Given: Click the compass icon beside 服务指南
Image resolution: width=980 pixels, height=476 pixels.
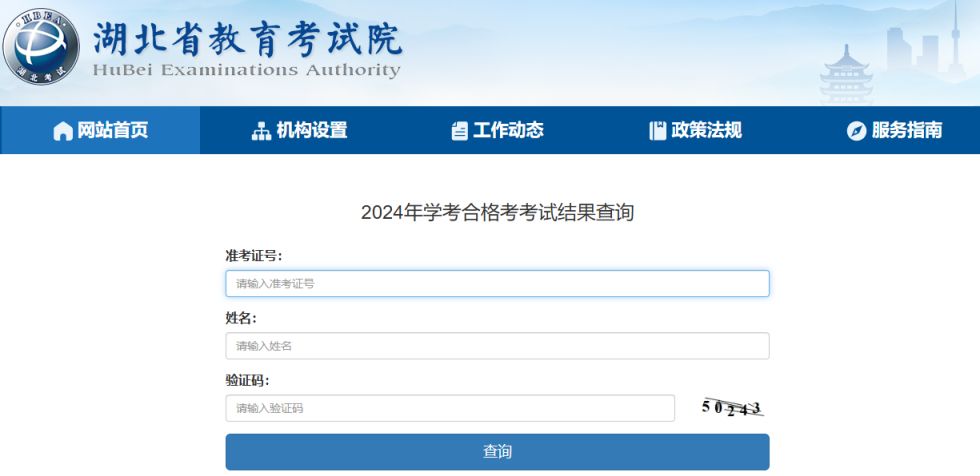Looking at the screenshot, I should pos(856,131).
